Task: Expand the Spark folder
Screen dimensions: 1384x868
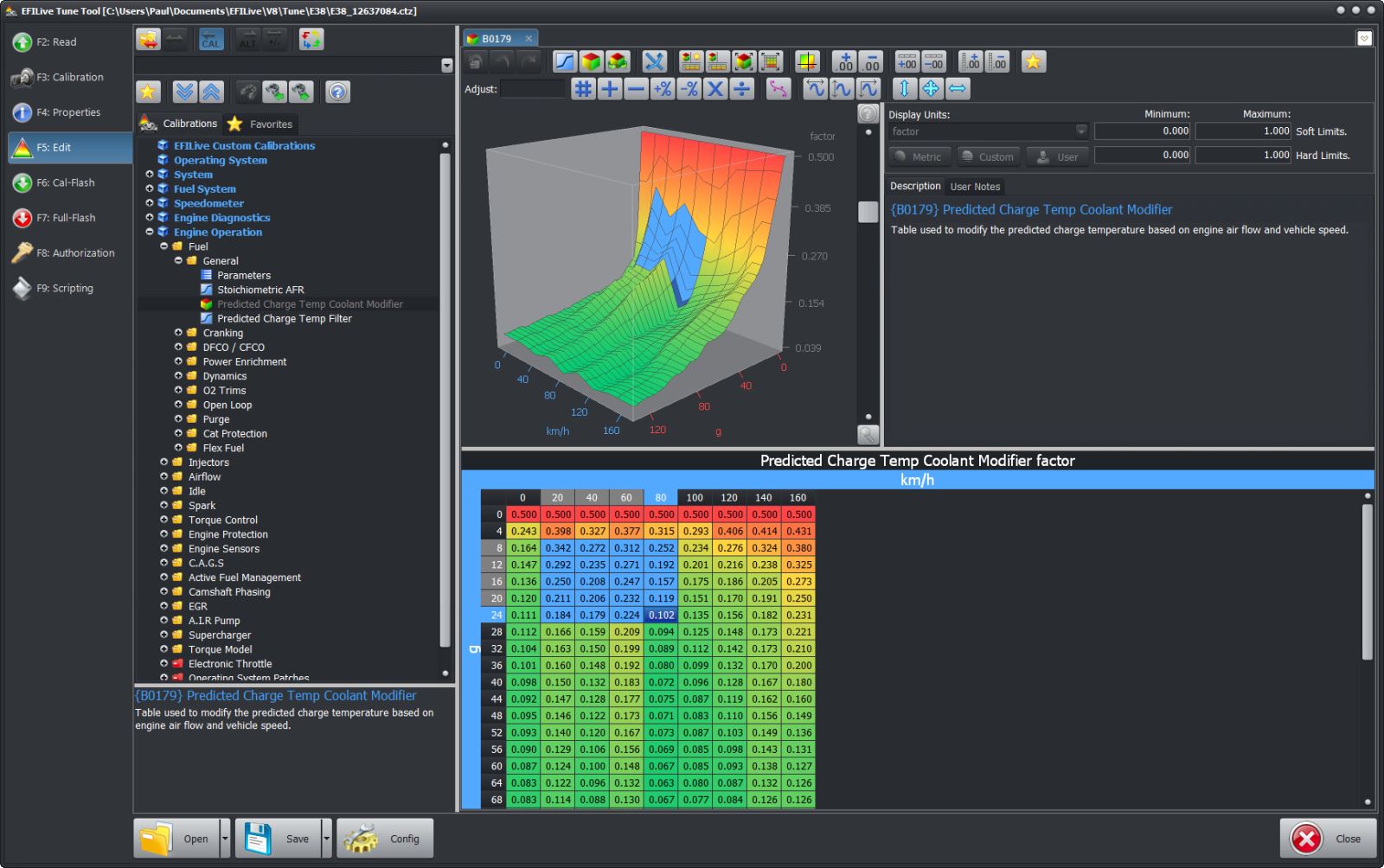Action: (164, 506)
